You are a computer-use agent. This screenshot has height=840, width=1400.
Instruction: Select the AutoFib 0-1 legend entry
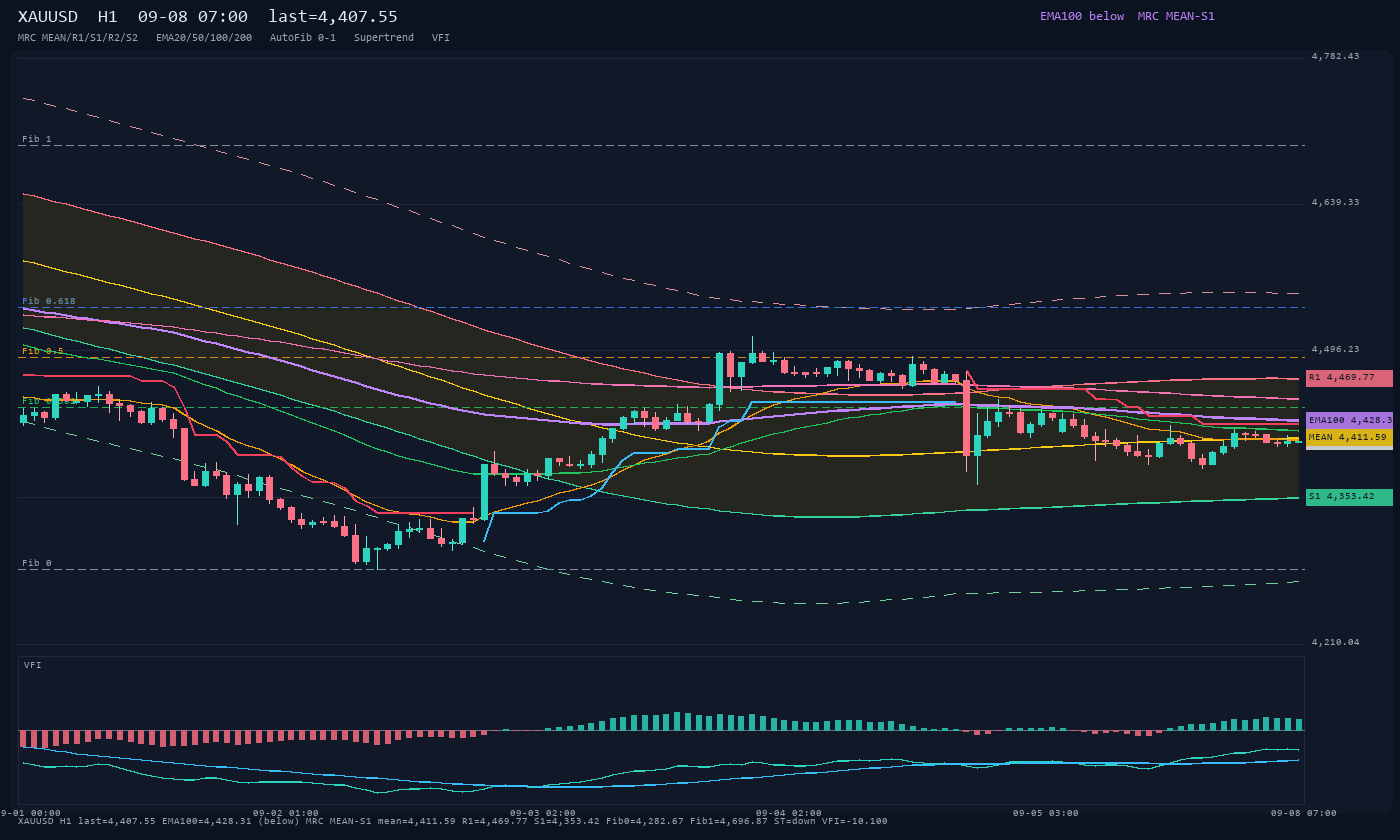tap(303, 37)
